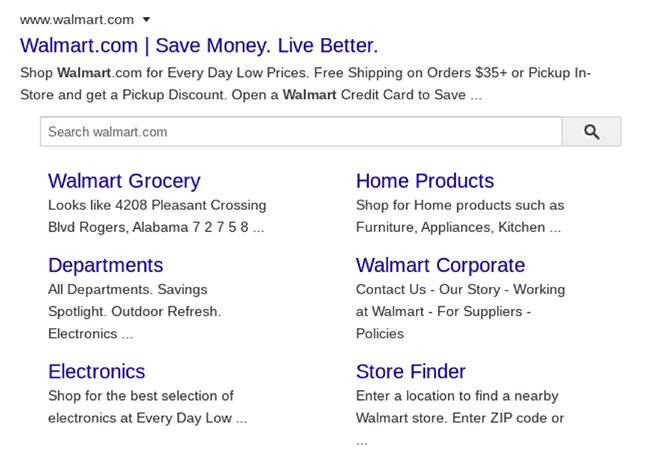Open the Home Products sitelink
The width and height of the screenshot is (650, 457).
(x=425, y=181)
